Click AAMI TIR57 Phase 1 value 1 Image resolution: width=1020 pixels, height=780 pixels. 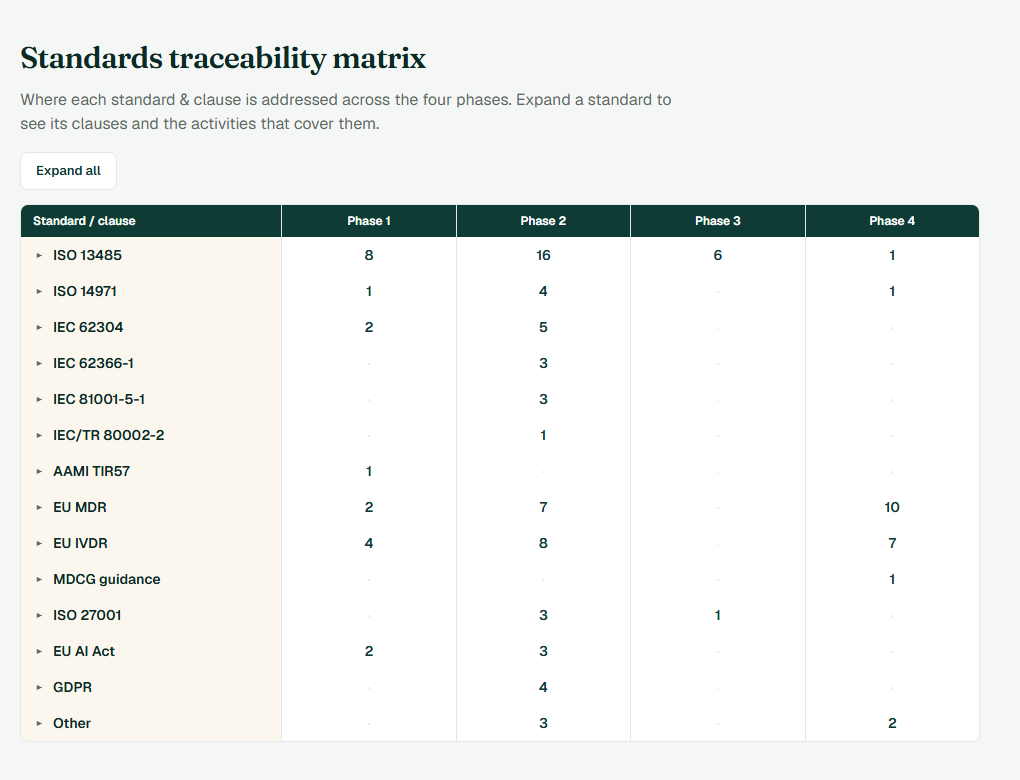[369, 471]
